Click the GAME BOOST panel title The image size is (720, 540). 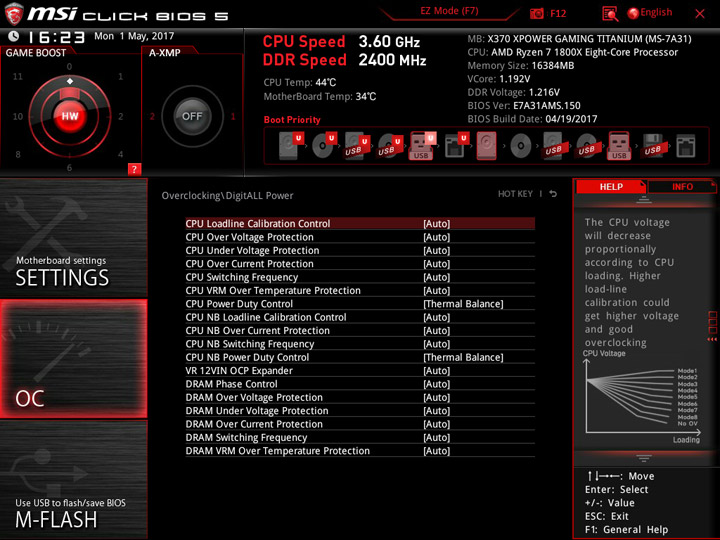coord(36,53)
